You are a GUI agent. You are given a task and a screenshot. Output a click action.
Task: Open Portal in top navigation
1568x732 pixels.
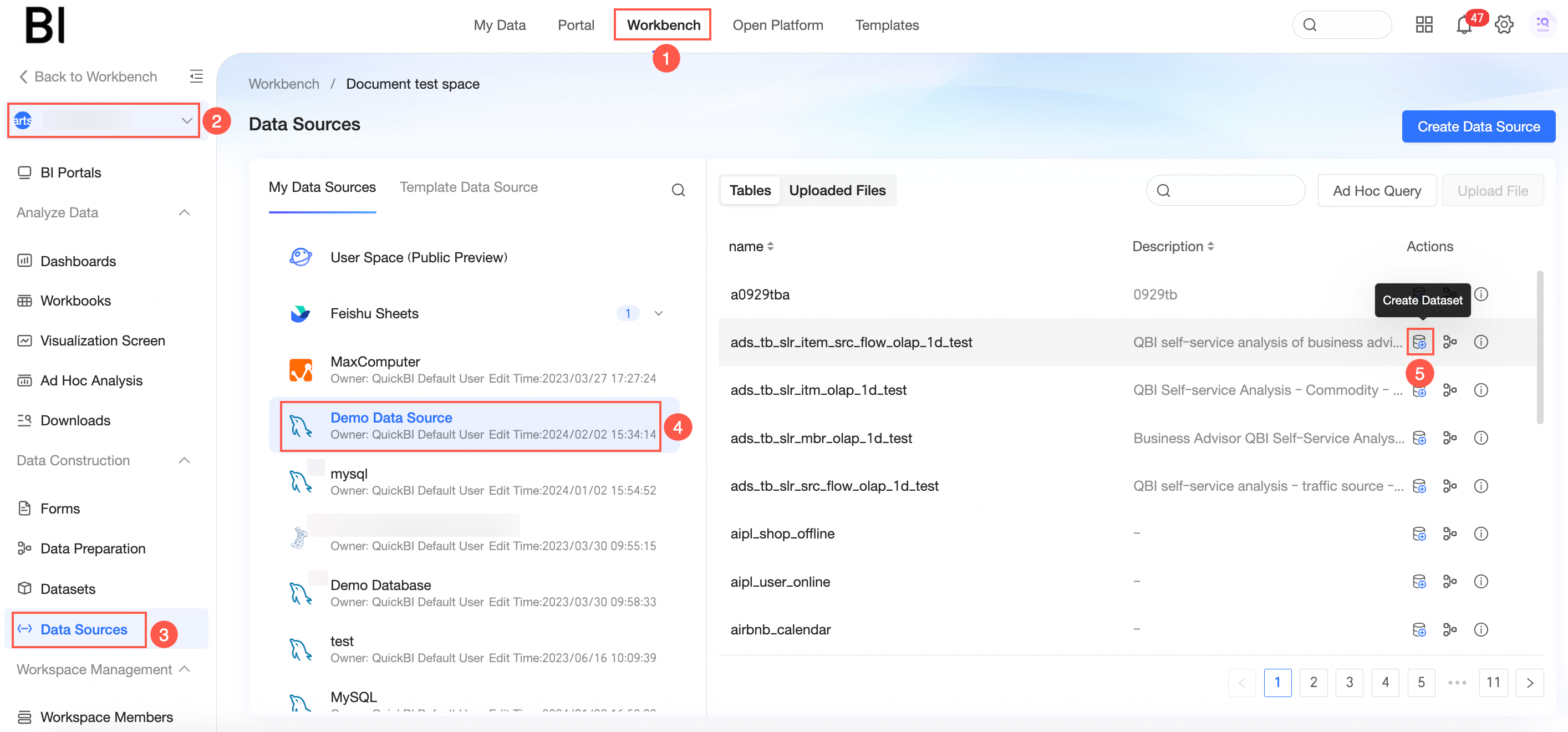click(x=576, y=25)
